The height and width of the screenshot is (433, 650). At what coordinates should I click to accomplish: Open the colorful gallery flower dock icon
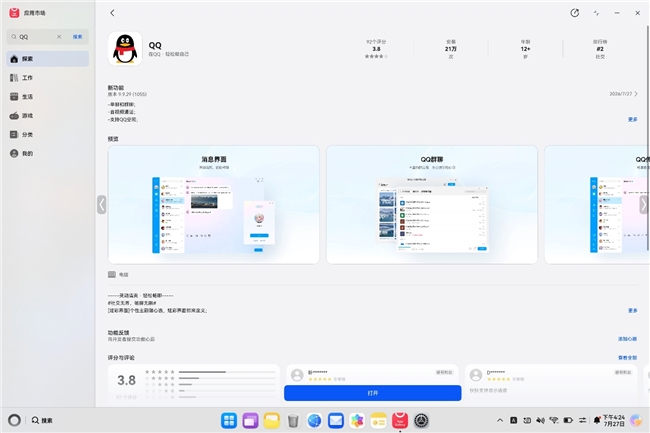[357, 421]
